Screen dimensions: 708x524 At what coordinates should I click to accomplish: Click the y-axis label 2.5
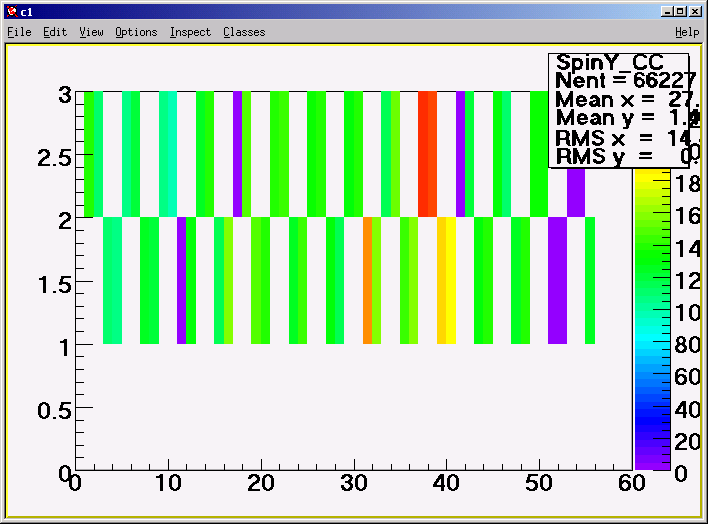pos(54,158)
